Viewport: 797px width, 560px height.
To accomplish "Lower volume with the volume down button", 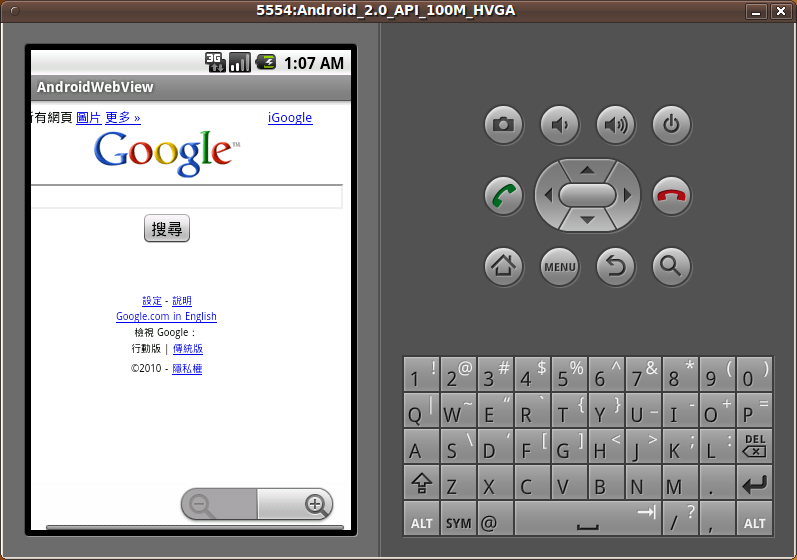I will coord(559,125).
